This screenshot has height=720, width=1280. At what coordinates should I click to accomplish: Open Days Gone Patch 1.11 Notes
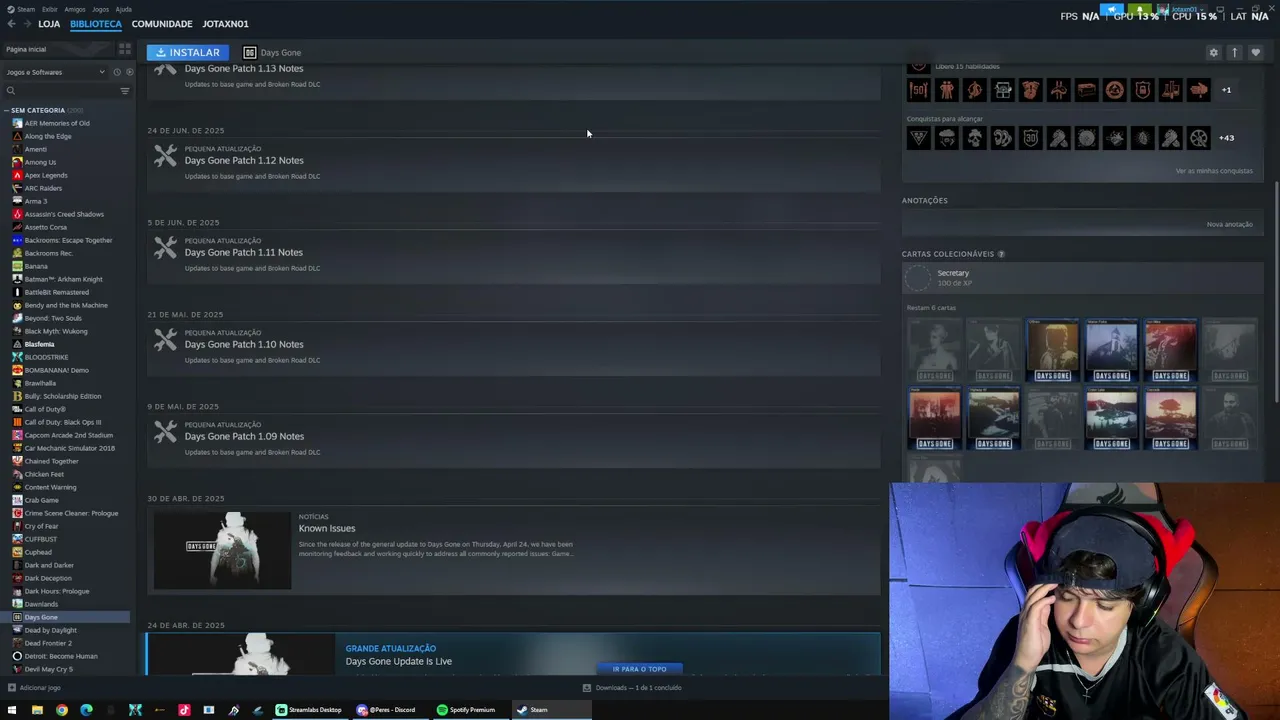(x=244, y=253)
